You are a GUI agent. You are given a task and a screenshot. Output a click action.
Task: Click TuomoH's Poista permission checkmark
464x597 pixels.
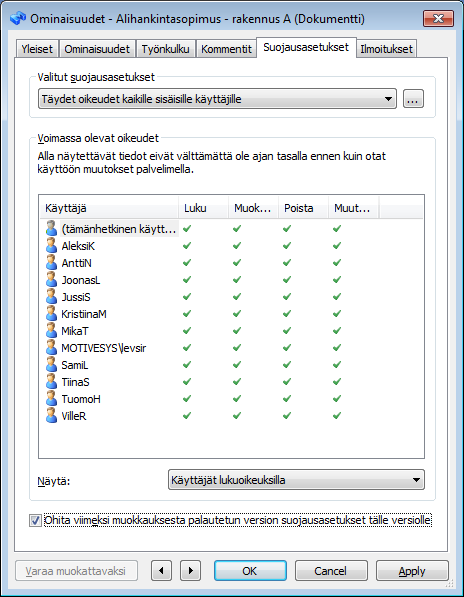(x=287, y=399)
